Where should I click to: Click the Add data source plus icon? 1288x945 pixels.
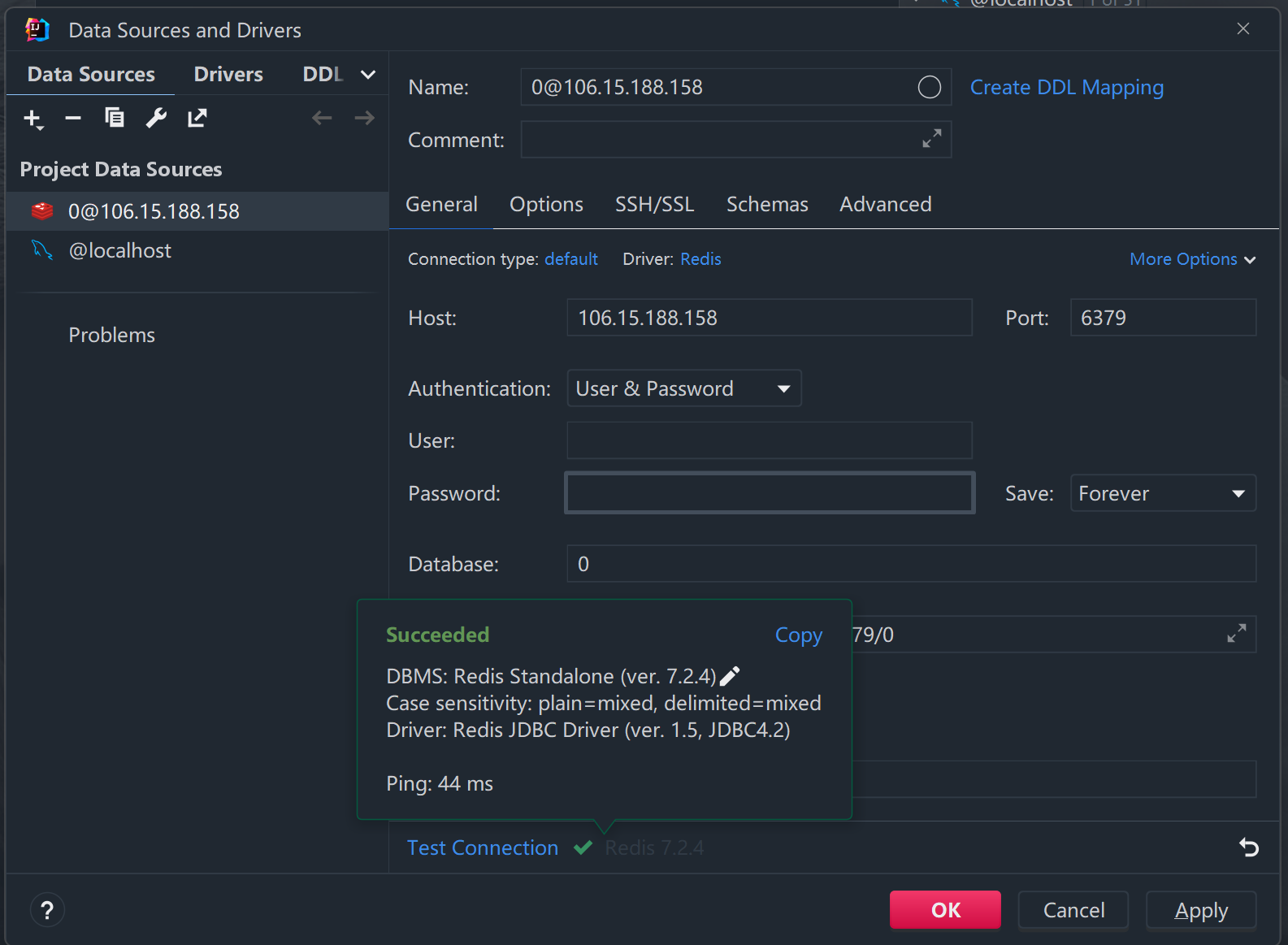click(33, 119)
